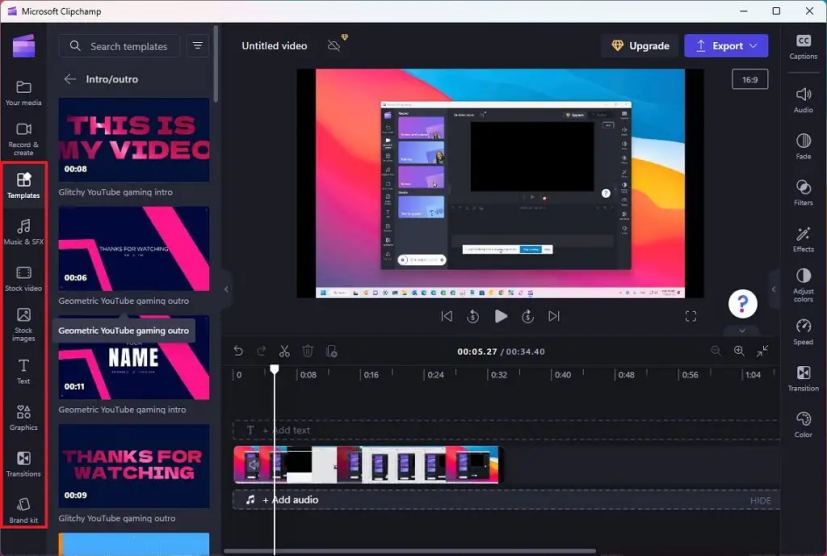This screenshot has width=827, height=556.
Task: Select the Templates sidebar tab
Action: pyautogui.click(x=23, y=185)
